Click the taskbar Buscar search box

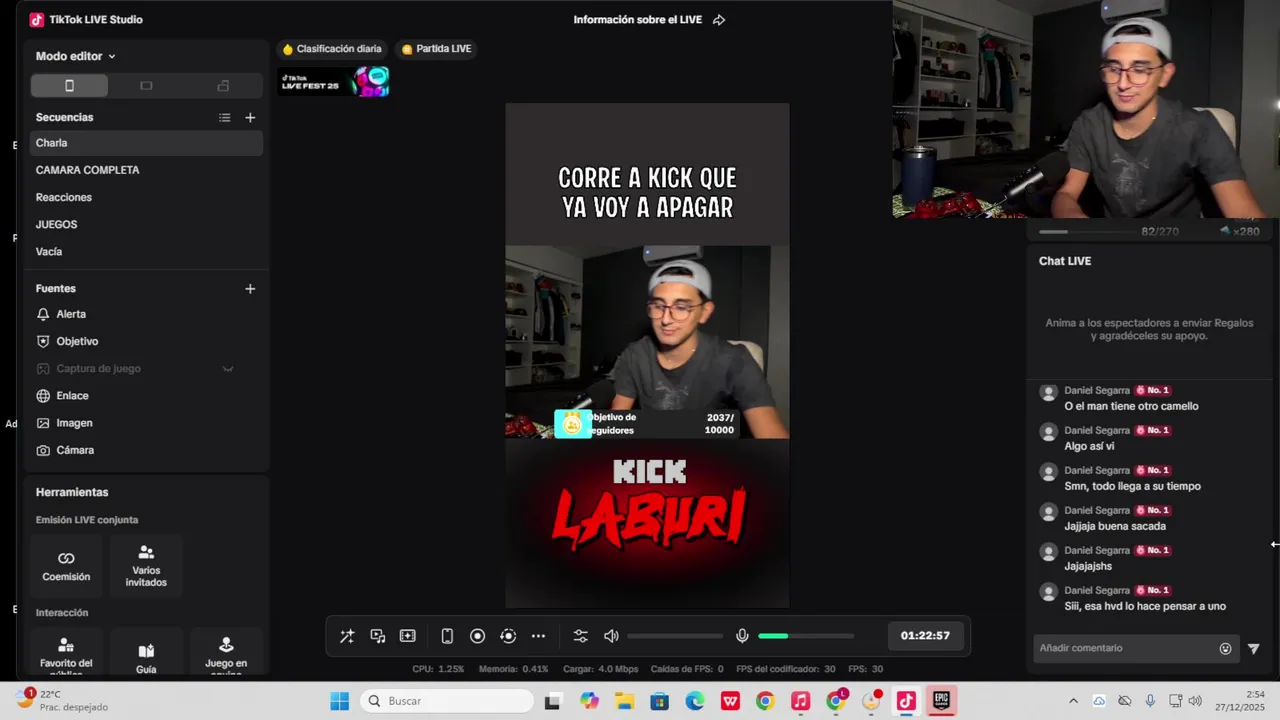point(447,701)
